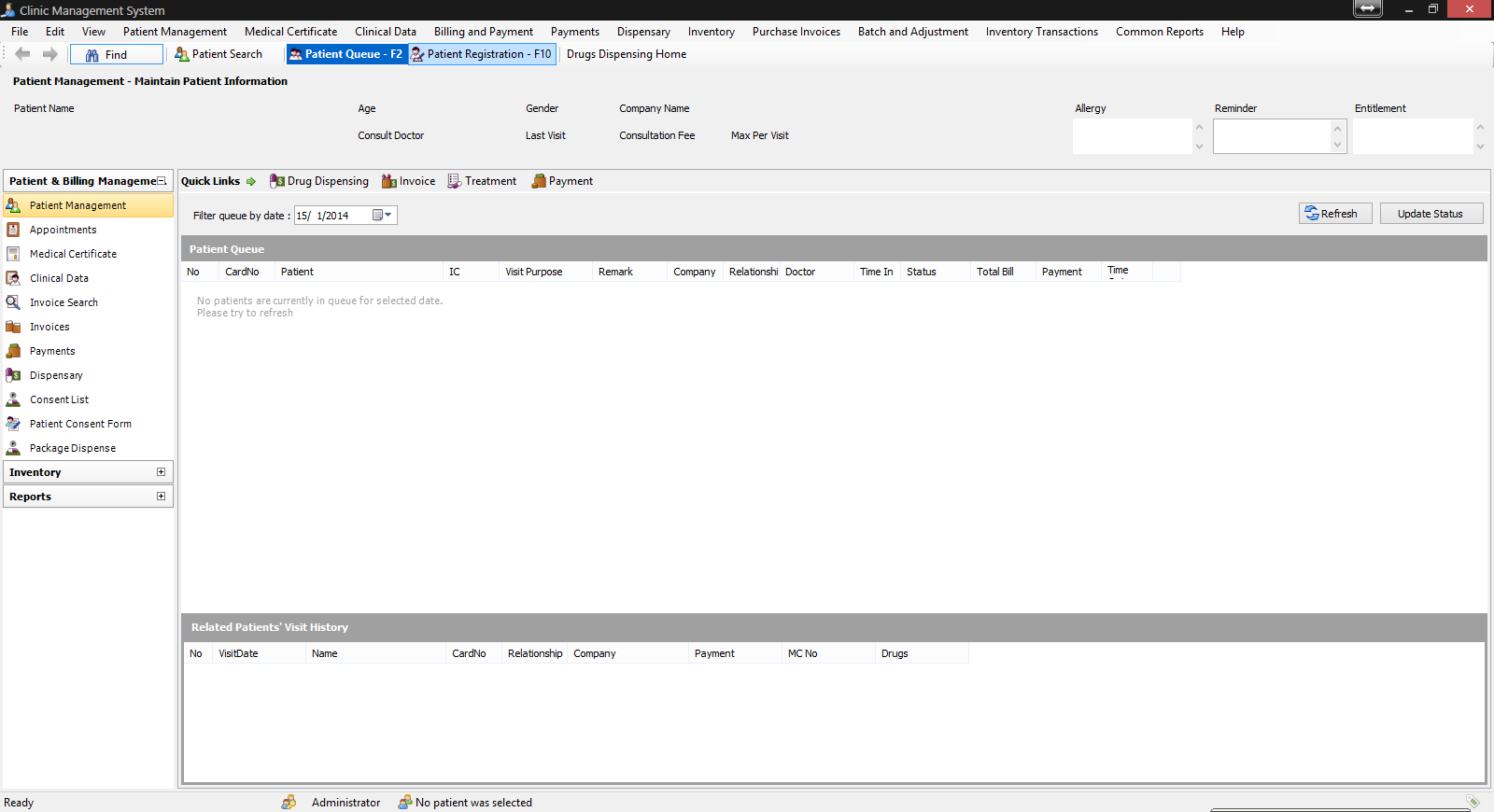Viewport: 1494px width, 812px height.
Task: Click the MC No column header
Action: (828, 653)
